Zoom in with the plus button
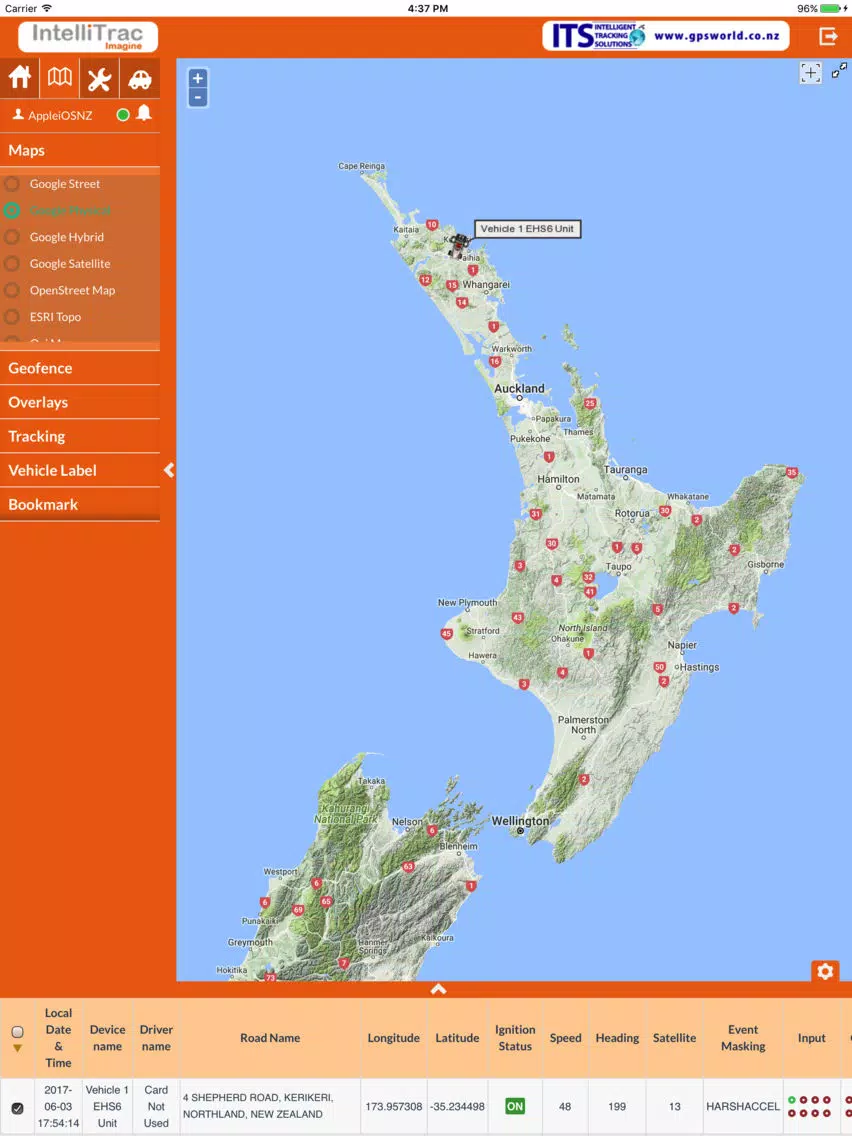This screenshot has height=1136, width=852. pos(198,78)
